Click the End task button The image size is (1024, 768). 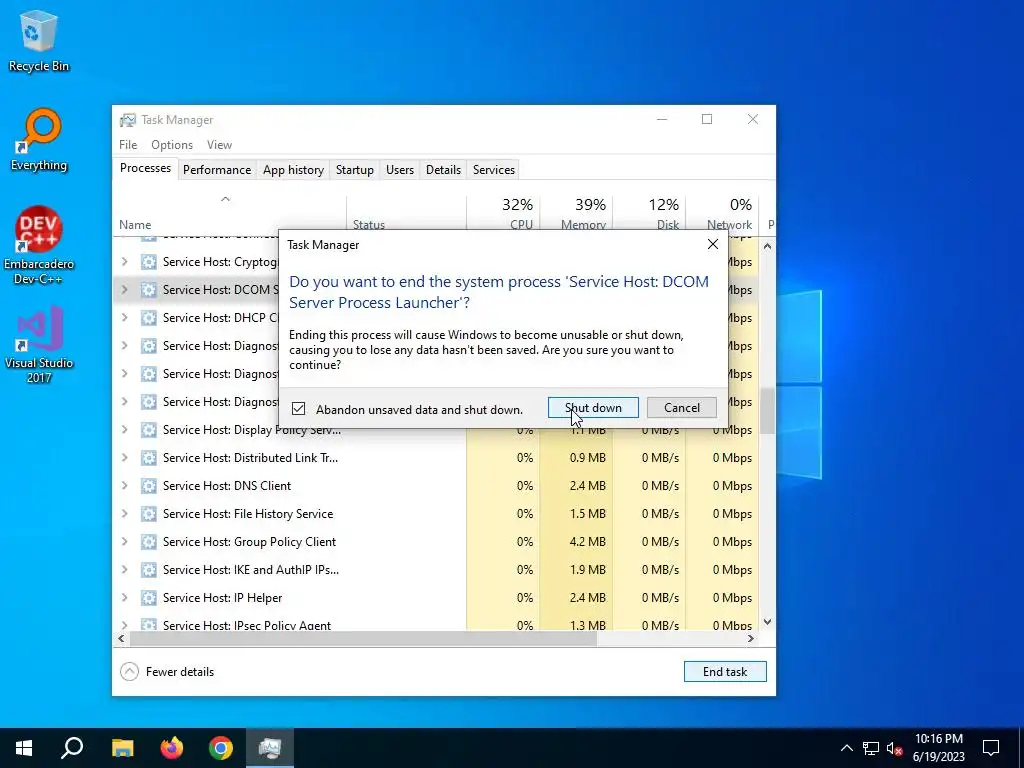click(725, 671)
